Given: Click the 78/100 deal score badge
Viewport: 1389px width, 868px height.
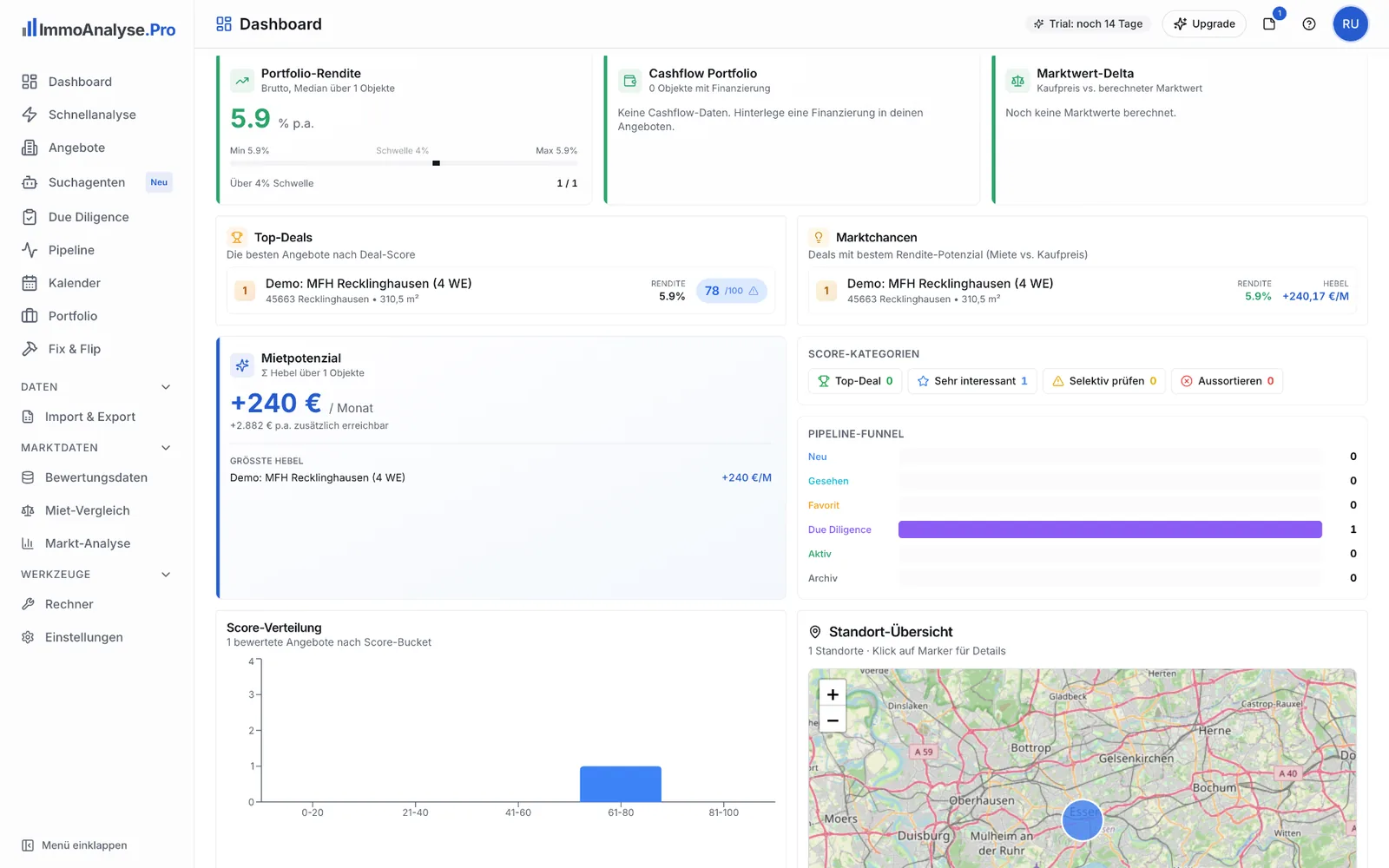Looking at the screenshot, I should coord(732,291).
